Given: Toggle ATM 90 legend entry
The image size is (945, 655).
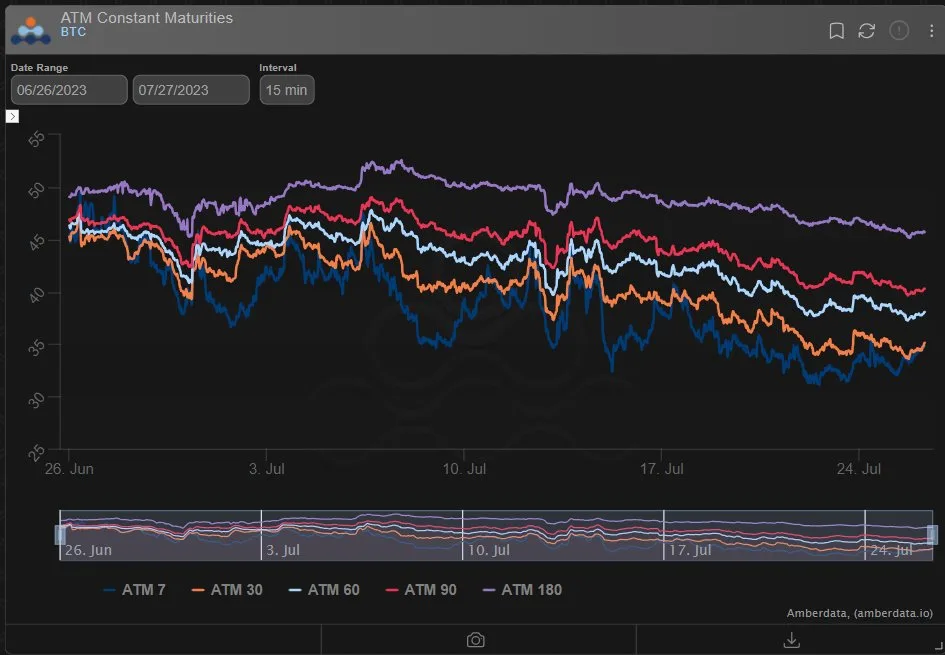Looking at the screenshot, I should click(421, 590).
